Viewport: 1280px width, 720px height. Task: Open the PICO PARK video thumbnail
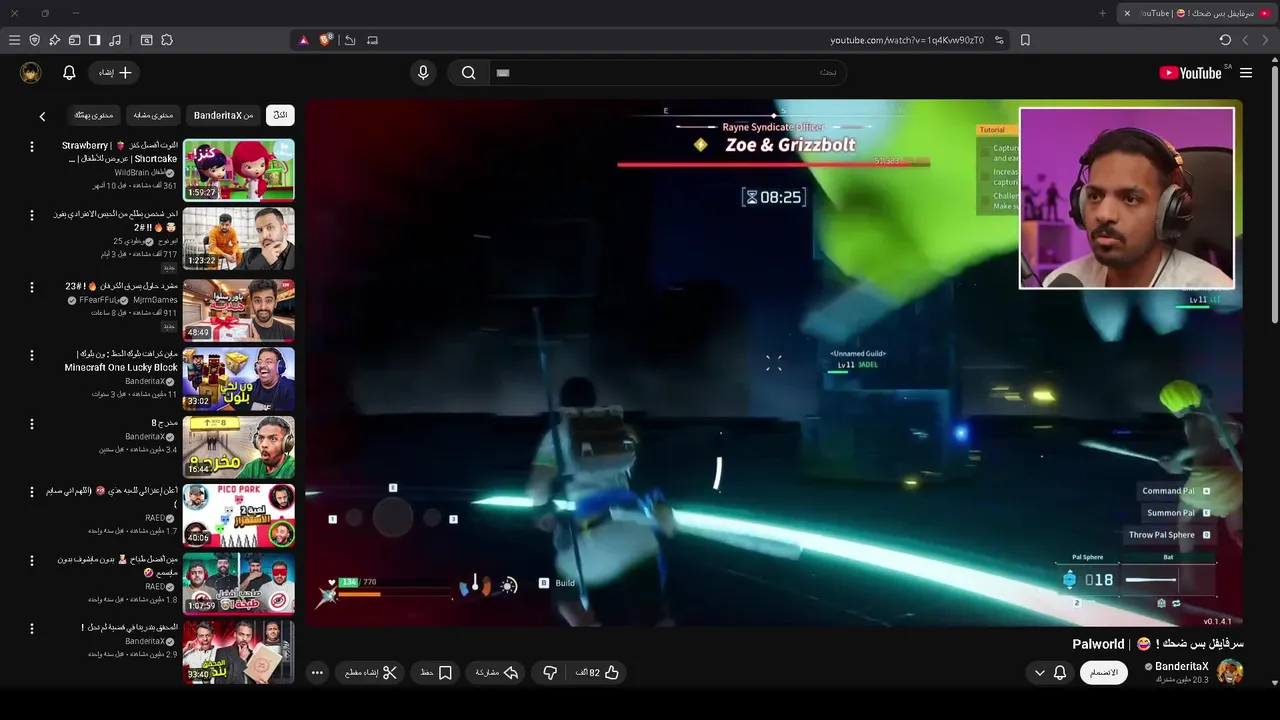[238, 515]
